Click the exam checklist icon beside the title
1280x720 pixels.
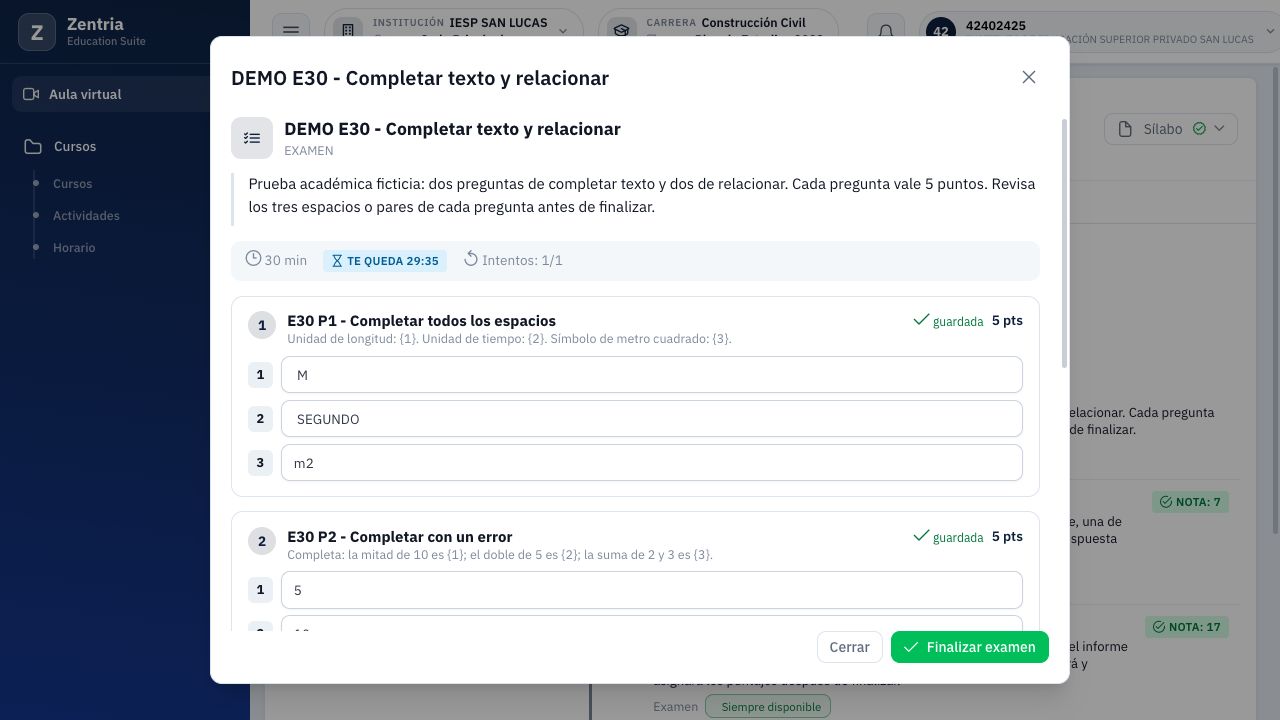click(x=252, y=138)
